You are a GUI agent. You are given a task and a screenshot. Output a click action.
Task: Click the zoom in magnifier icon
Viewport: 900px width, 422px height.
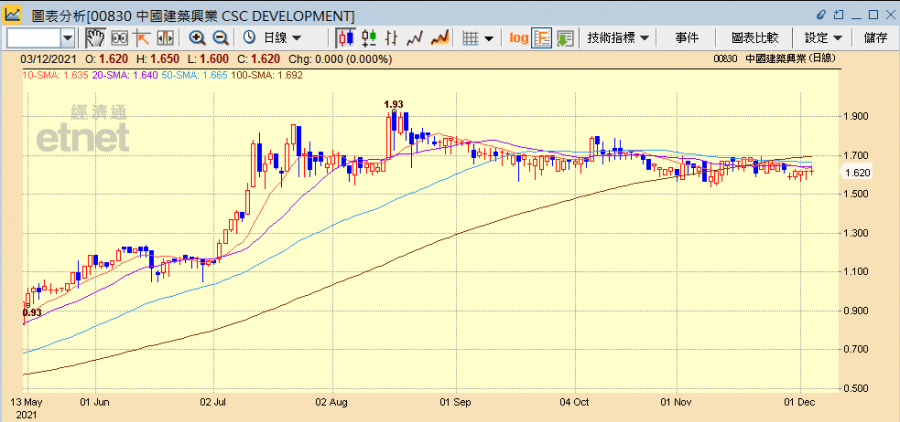[197, 38]
